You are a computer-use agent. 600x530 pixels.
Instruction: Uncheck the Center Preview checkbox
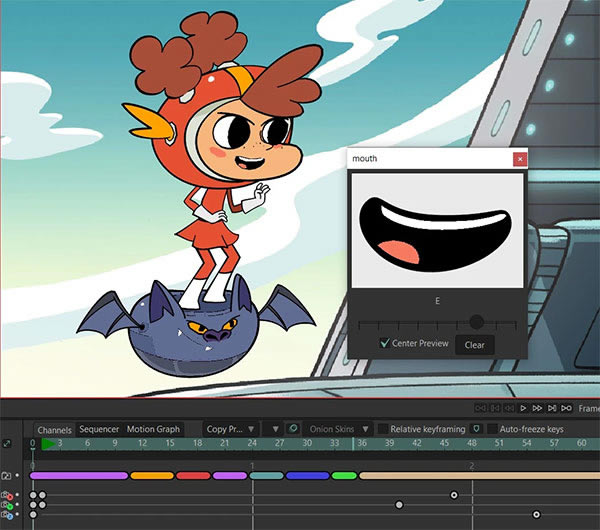coord(385,343)
